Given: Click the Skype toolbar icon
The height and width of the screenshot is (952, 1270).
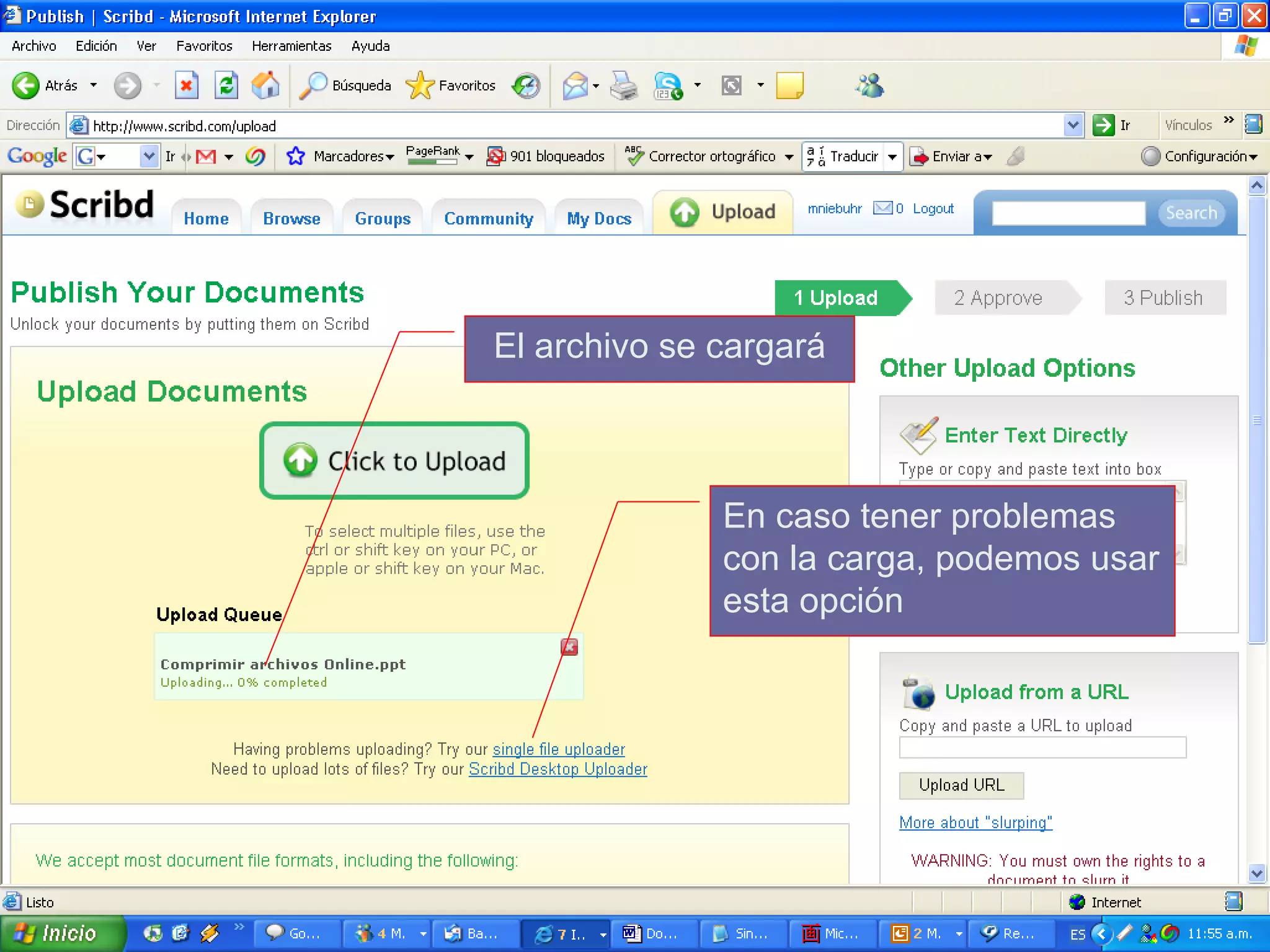Looking at the screenshot, I should (668, 86).
